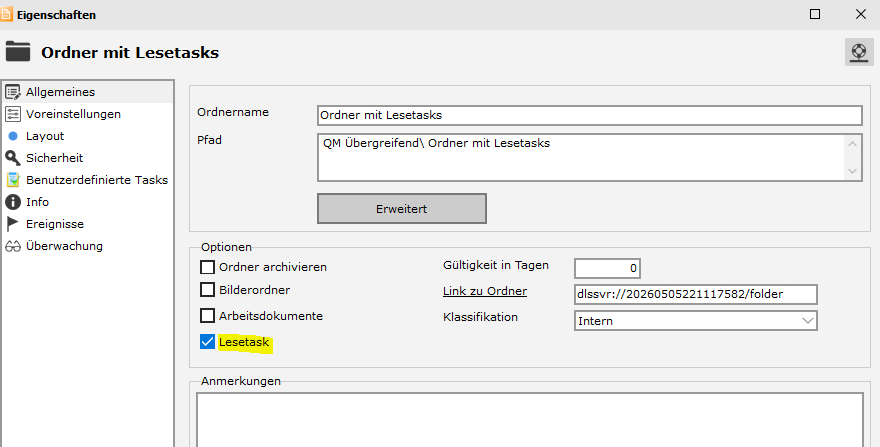
Task: Focus the Gültigkeit in Tagen field
Action: pyautogui.click(x=607, y=268)
